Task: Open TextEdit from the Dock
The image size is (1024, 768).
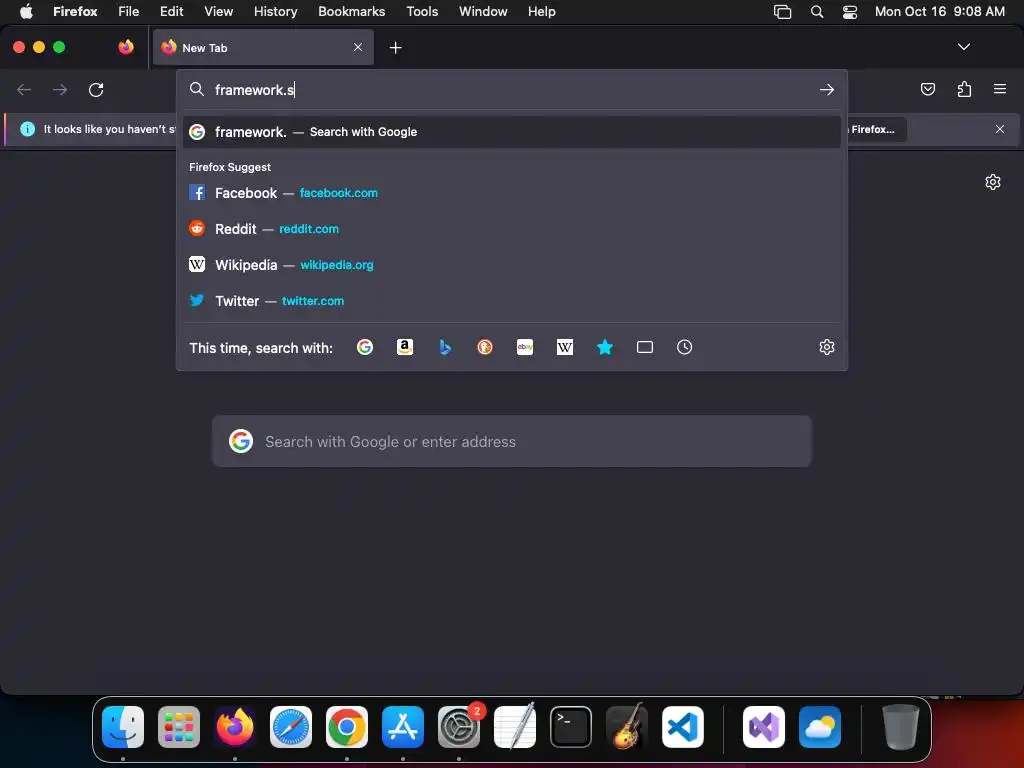Action: click(x=515, y=727)
